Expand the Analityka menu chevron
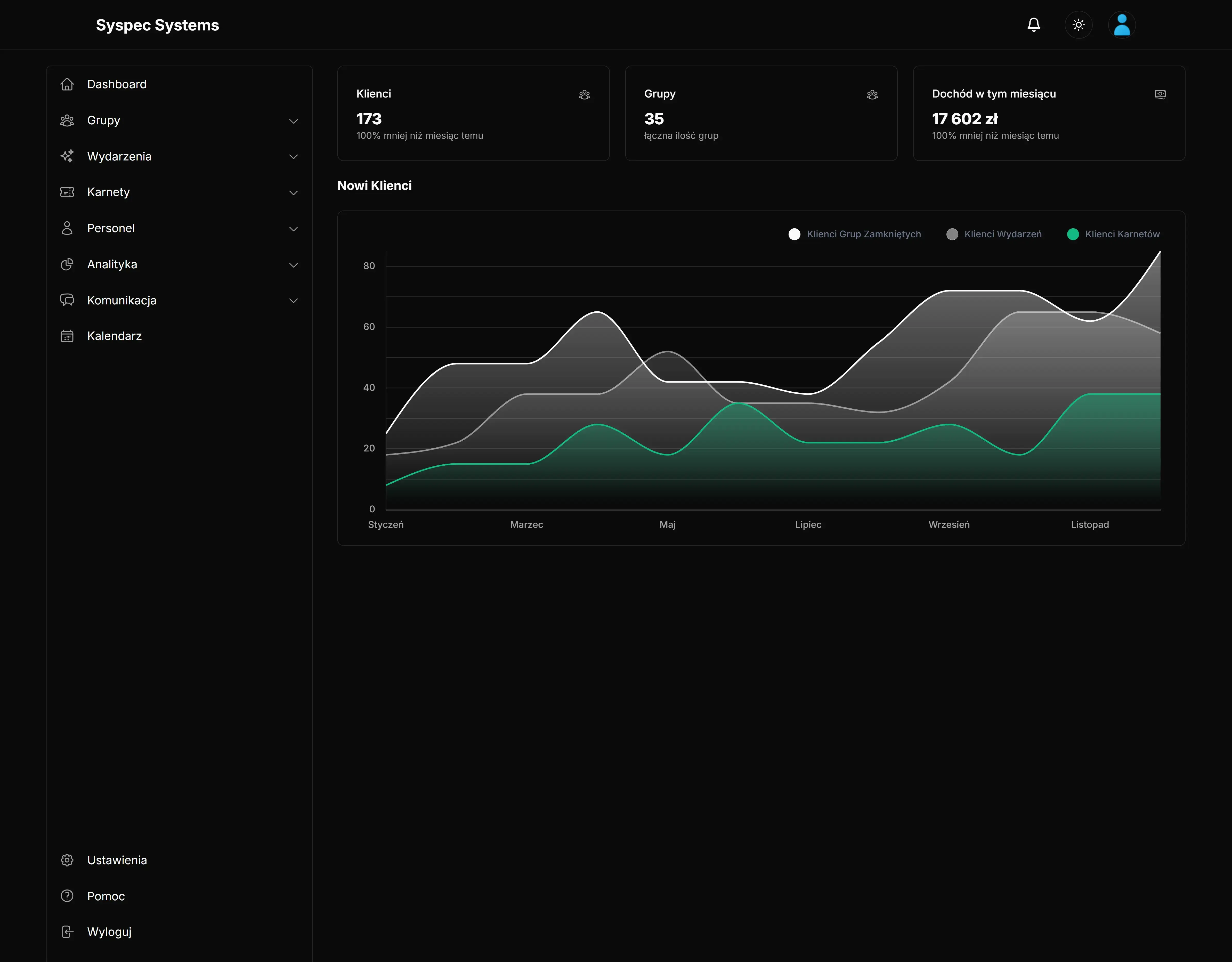1232x962 pixels. pyautogui.click(x=293, y=265)
